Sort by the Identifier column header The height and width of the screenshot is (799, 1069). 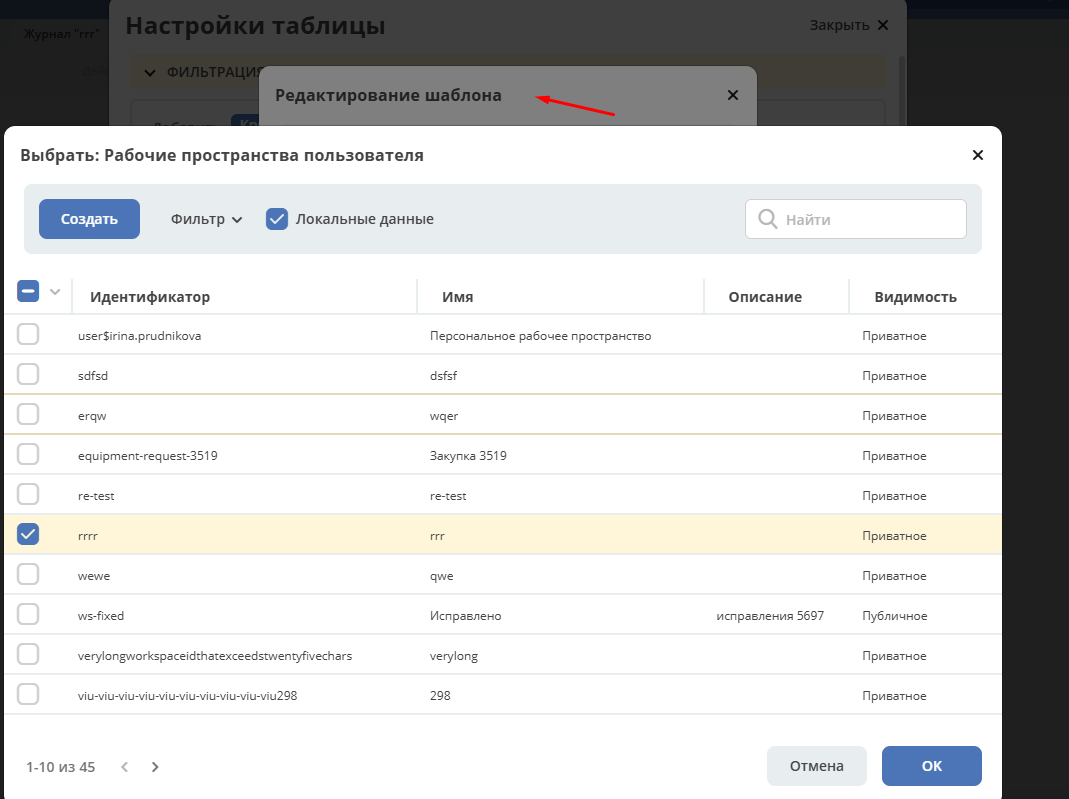tap(150, 297)
